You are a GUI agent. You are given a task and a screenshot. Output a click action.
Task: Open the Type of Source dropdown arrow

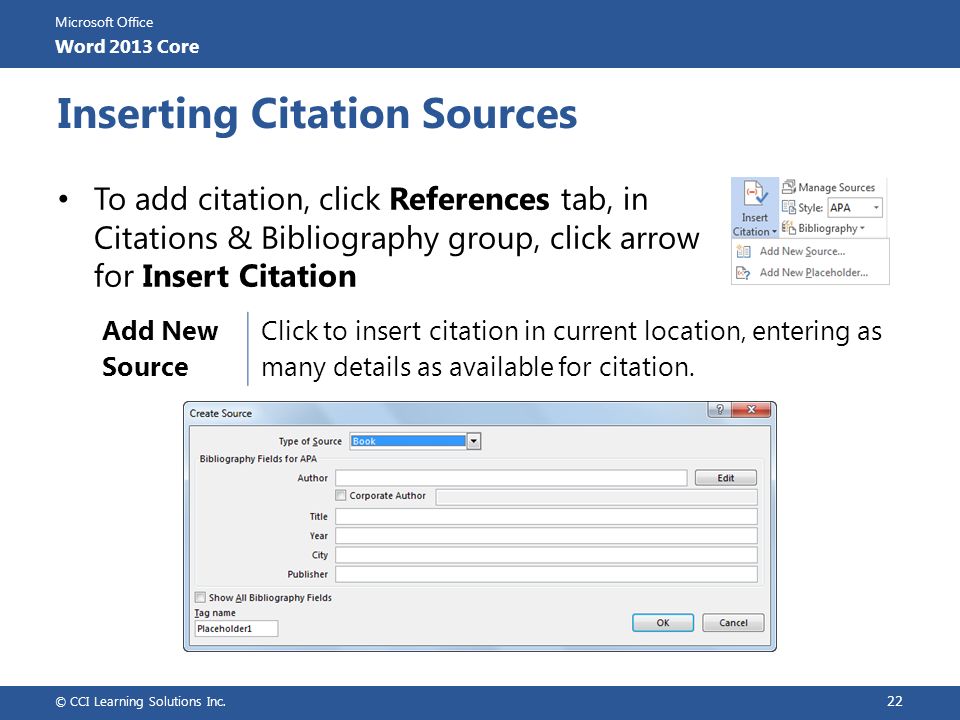point(474,441)
